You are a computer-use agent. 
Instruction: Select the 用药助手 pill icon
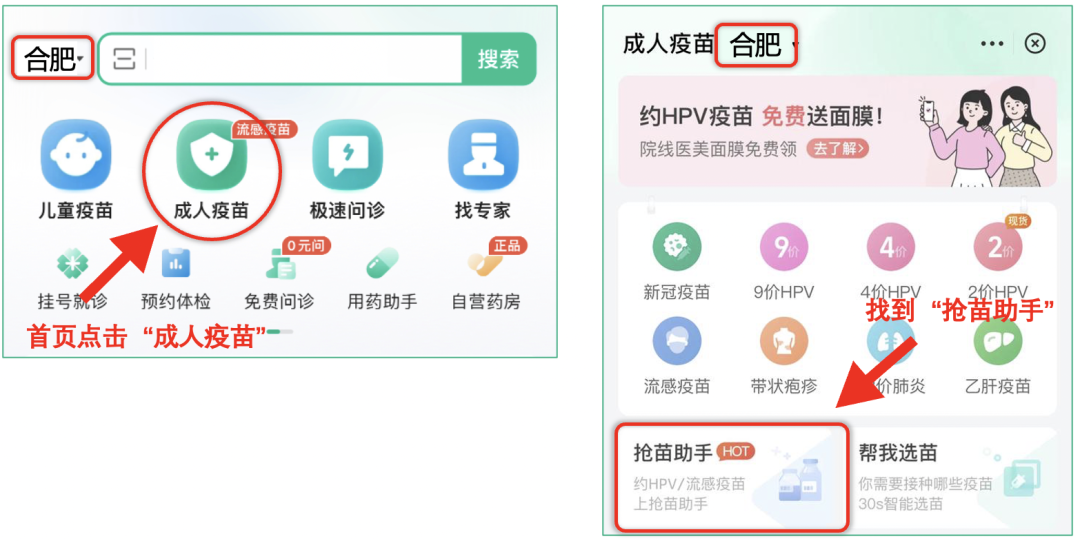click(x=382, y=263)
